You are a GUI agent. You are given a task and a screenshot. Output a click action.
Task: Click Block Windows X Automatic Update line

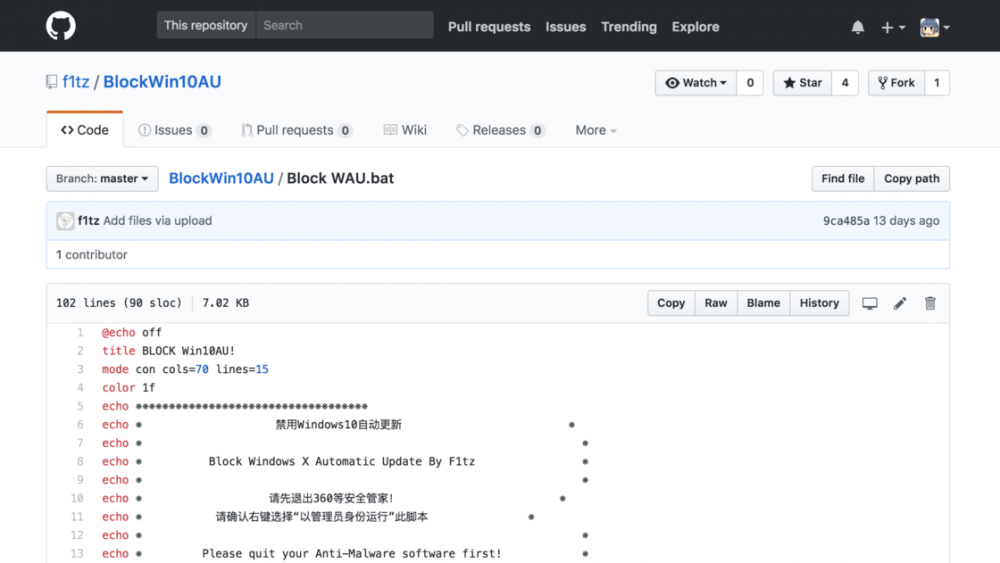click(x=342, y=462)
